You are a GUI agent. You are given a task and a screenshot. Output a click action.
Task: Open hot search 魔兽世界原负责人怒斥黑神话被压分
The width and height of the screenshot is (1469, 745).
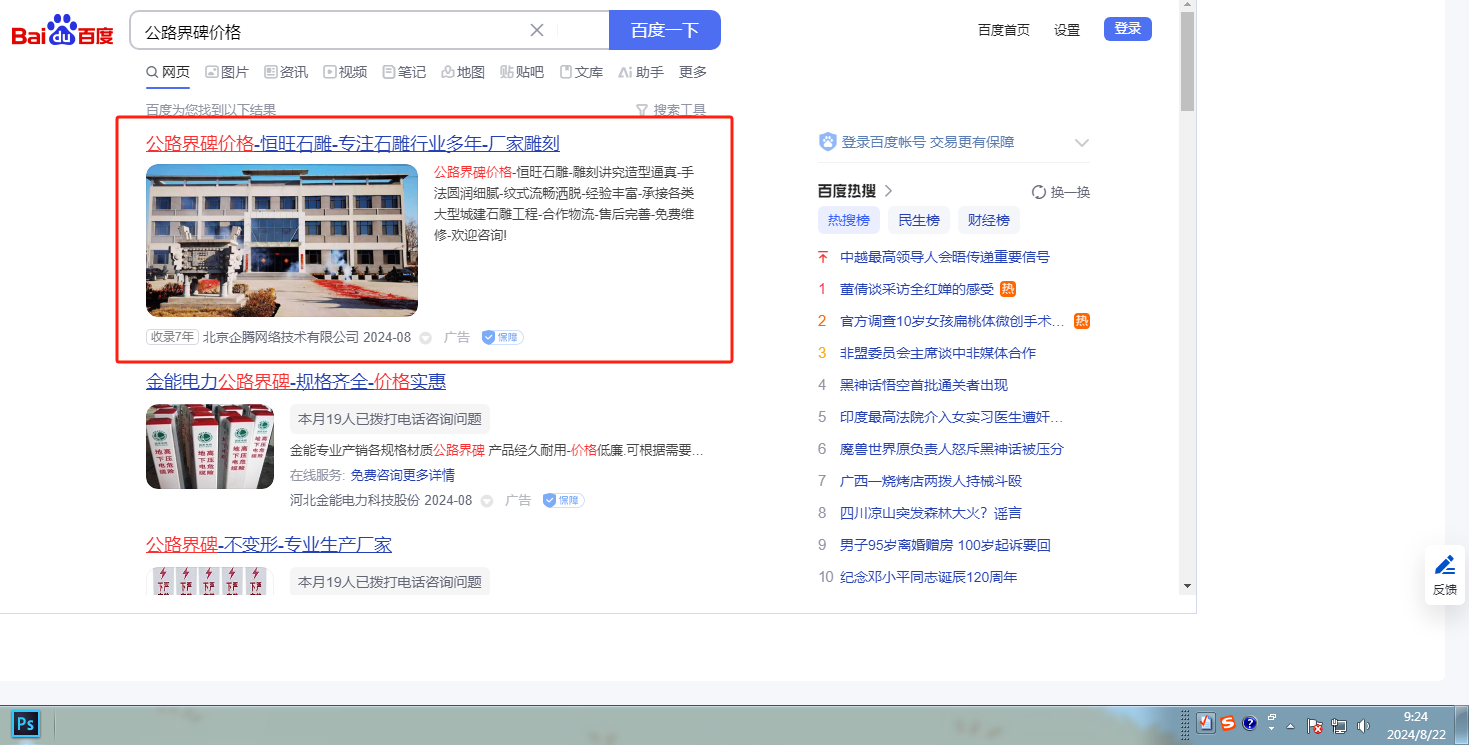(x=952, y=449)
